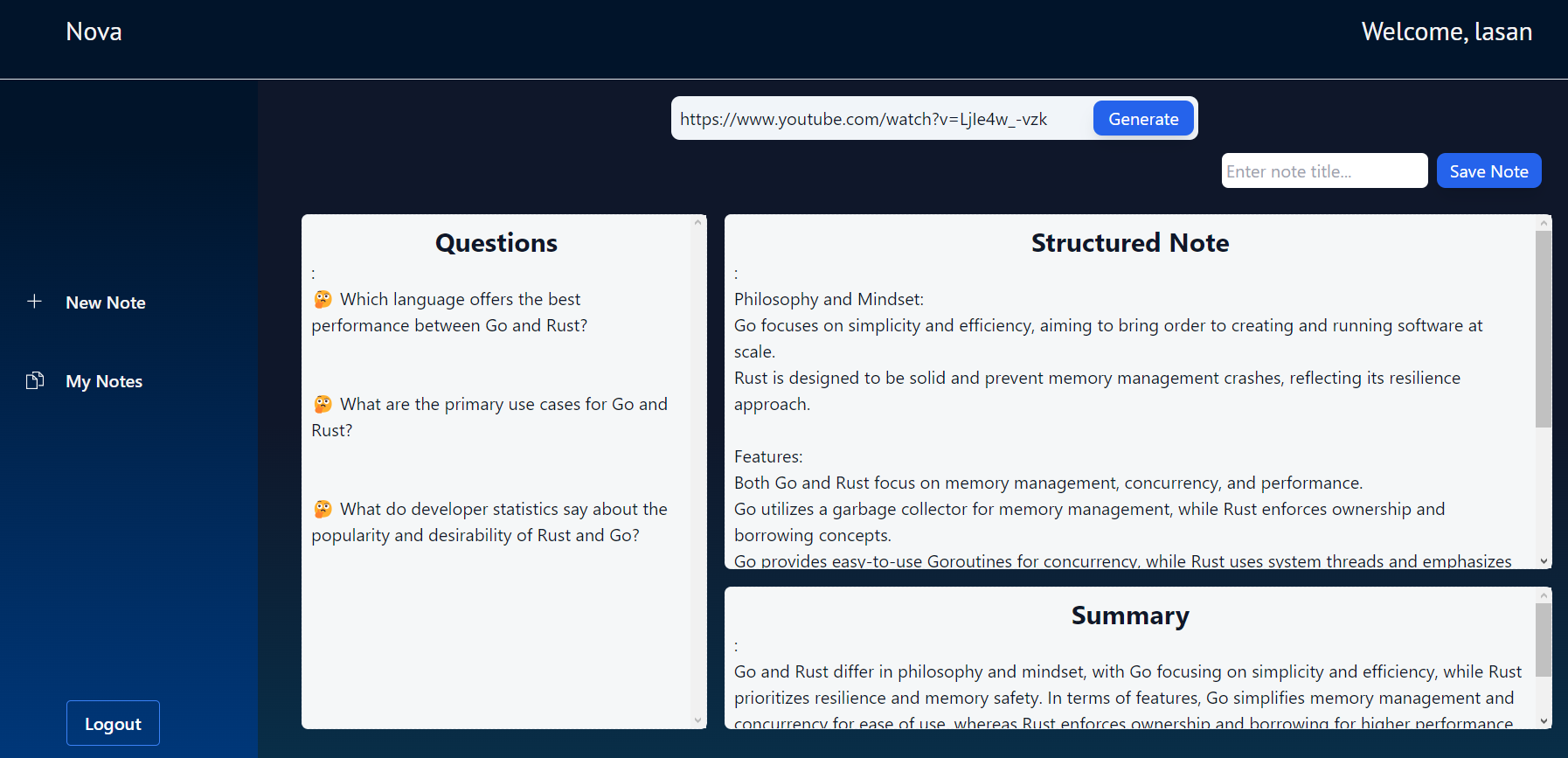The height and width of the screenshot is (758, 1568).
Task: Click the Summary panel scrollbar up arrow
Action: tap(1544, 595)
